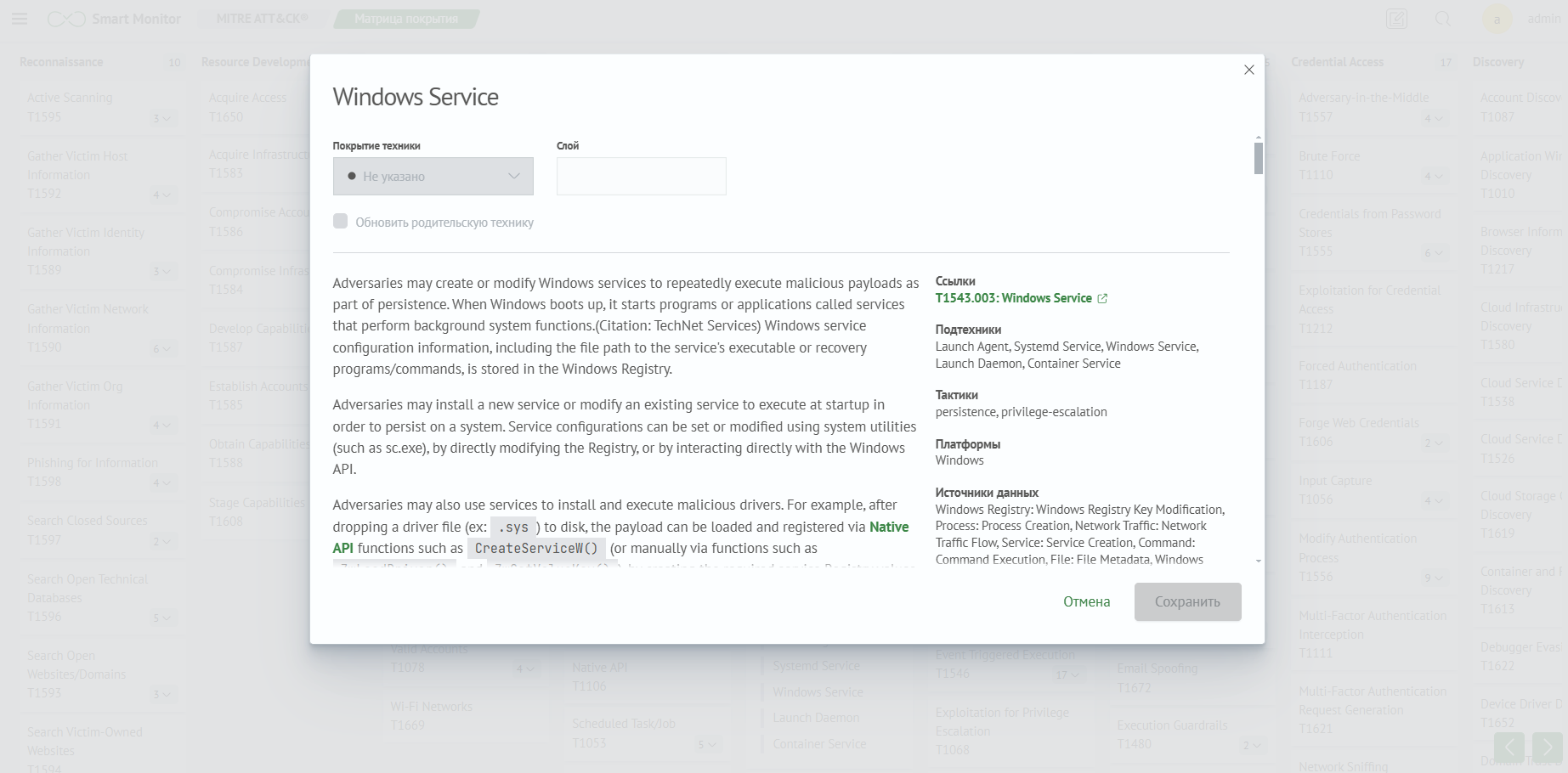Click the scrollbar down arrow in dialog
This screenshot has height=773, width=1568.
tap(1258, 561)
